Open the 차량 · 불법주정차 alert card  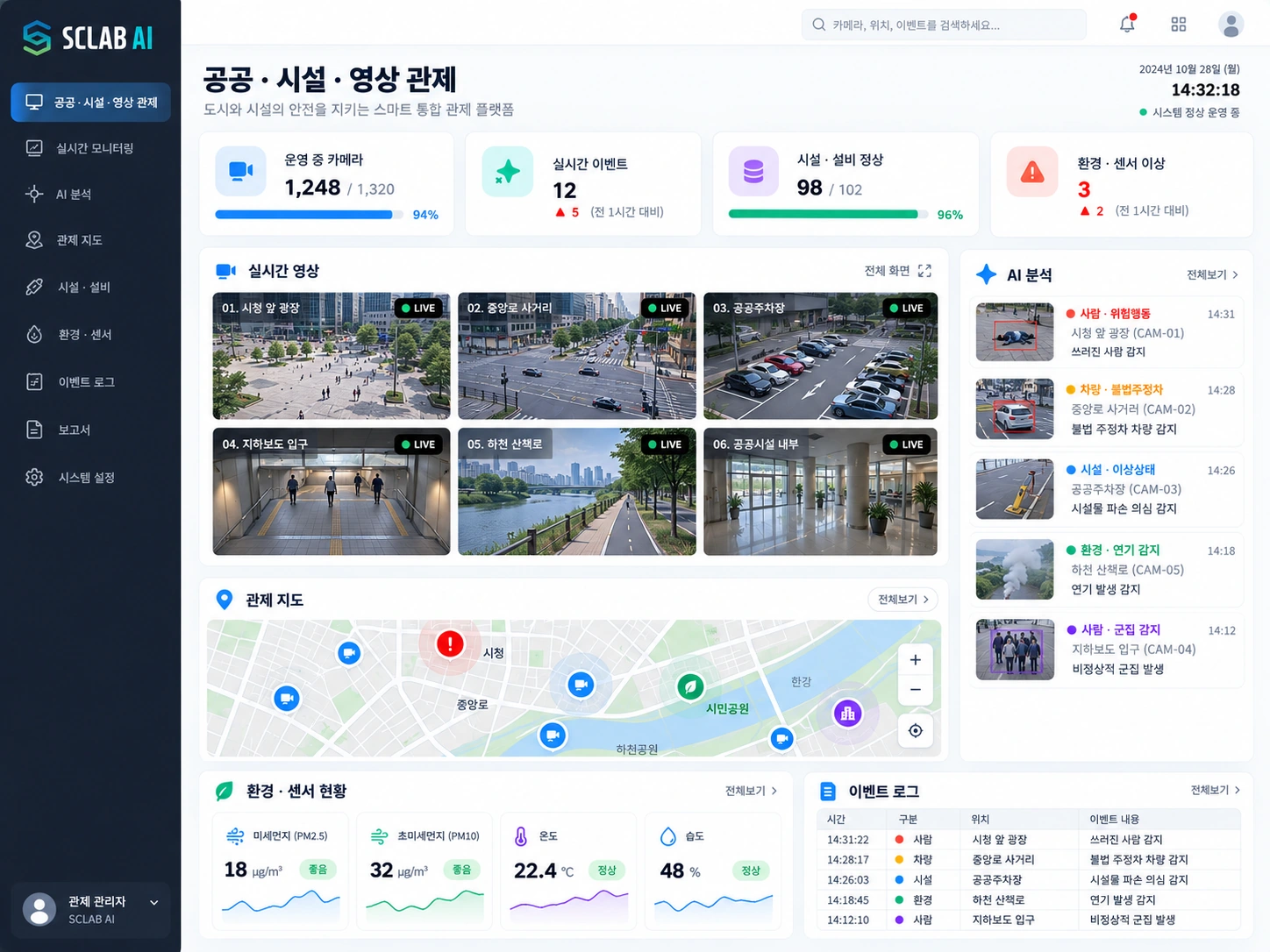(x=1107, y=409)
